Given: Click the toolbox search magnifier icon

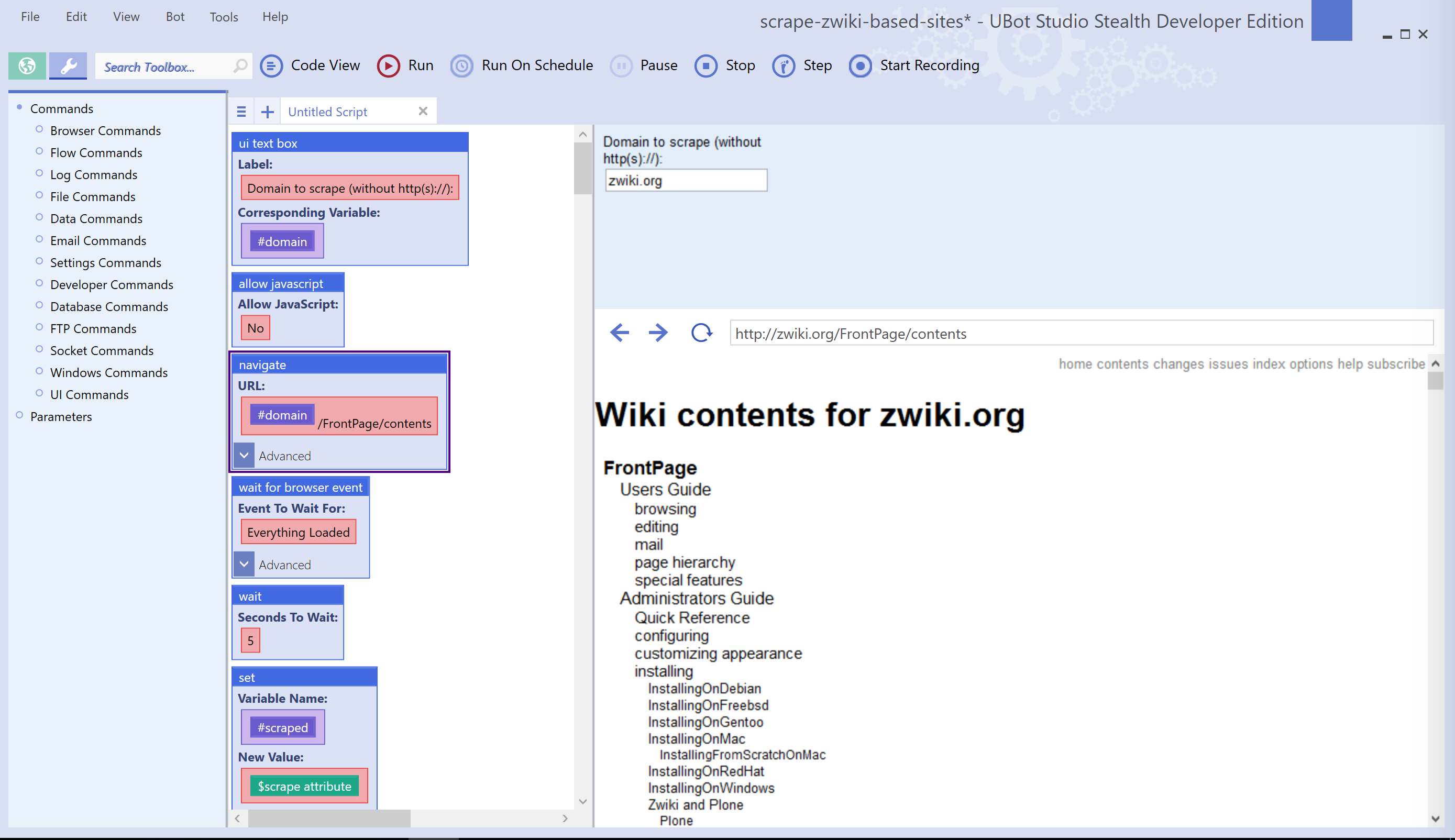Looking at the screenshot, I should click(x=240, y=66).
